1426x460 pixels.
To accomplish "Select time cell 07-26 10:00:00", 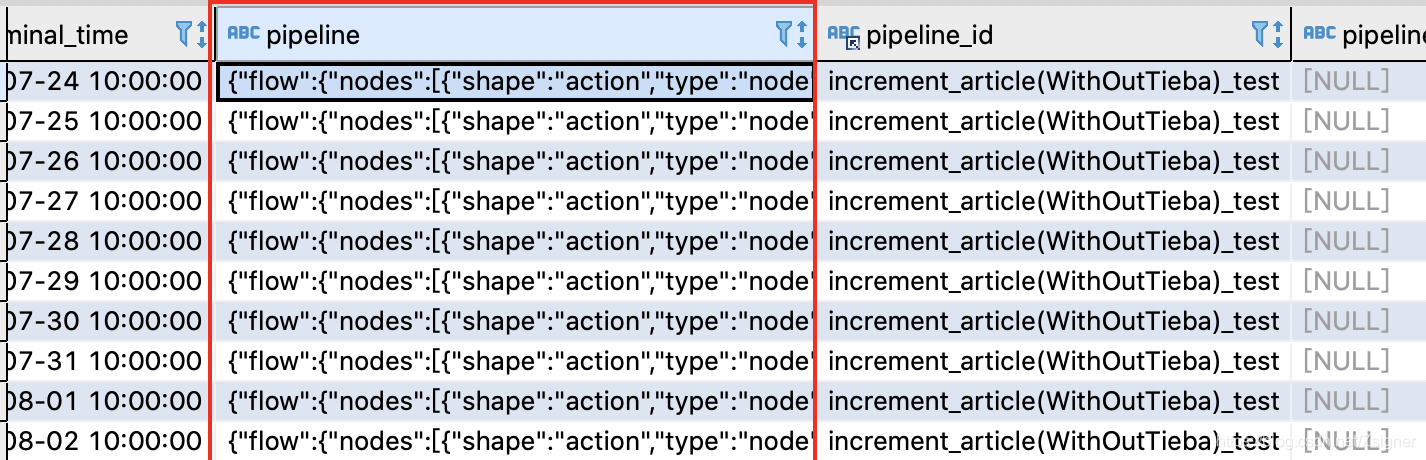I will (x=104, y=161).
